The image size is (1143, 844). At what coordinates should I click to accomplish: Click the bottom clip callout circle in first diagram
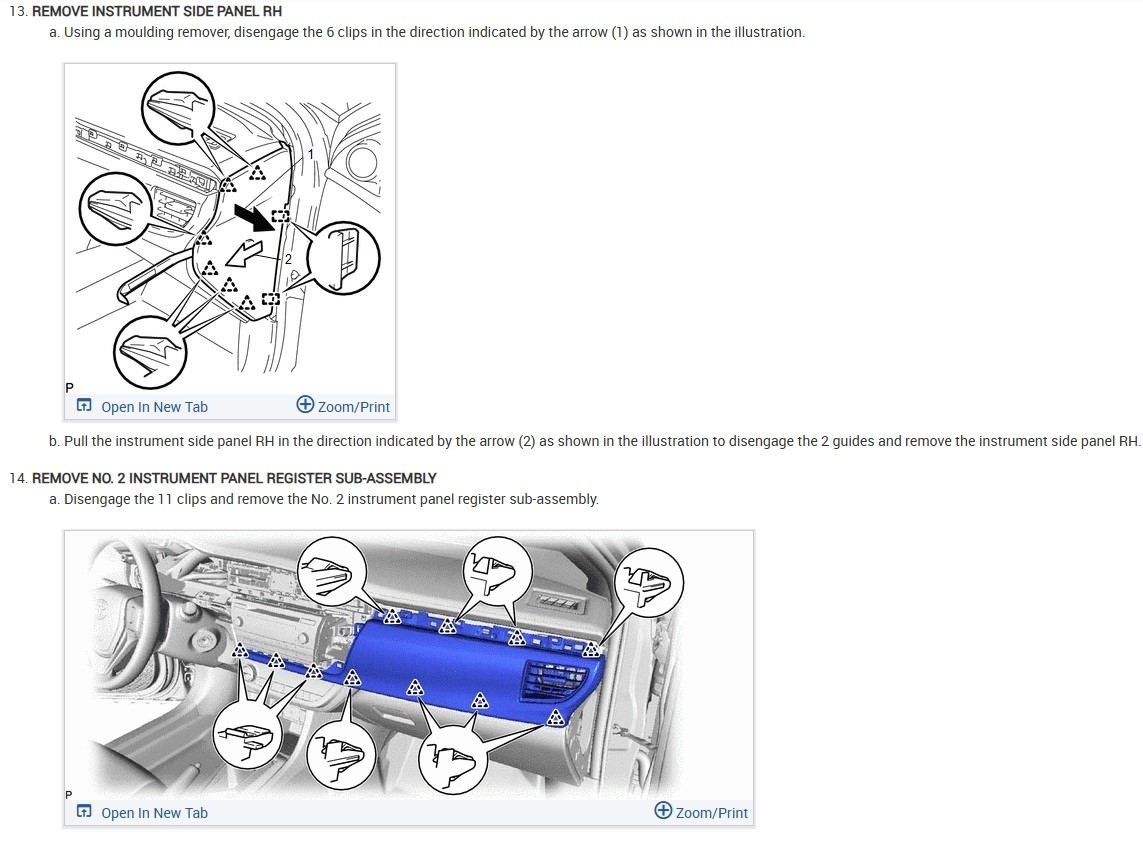tap(150, 352)
